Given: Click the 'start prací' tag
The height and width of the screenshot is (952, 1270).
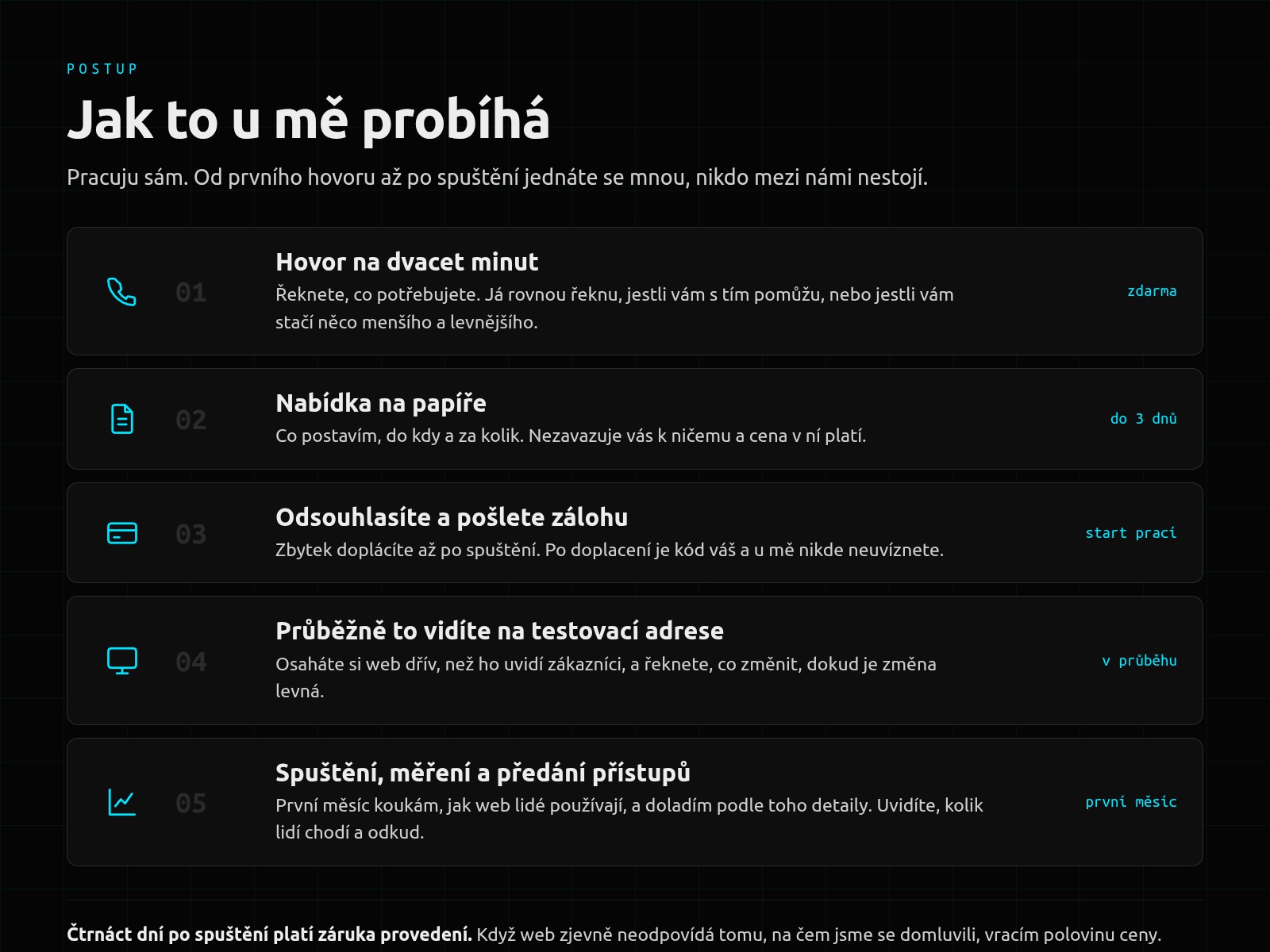Looking at the screenshot, I should point(1131,533).
